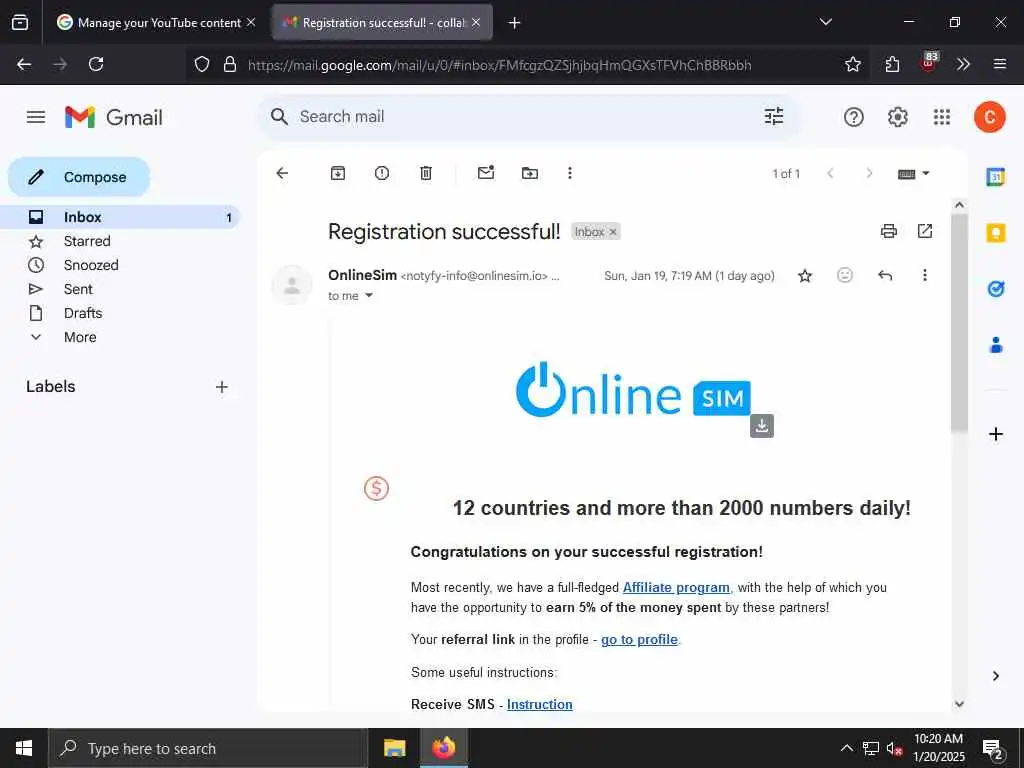Open Gmail support help icon
This screenshot has width=1024, height=768.
(854, 118)
